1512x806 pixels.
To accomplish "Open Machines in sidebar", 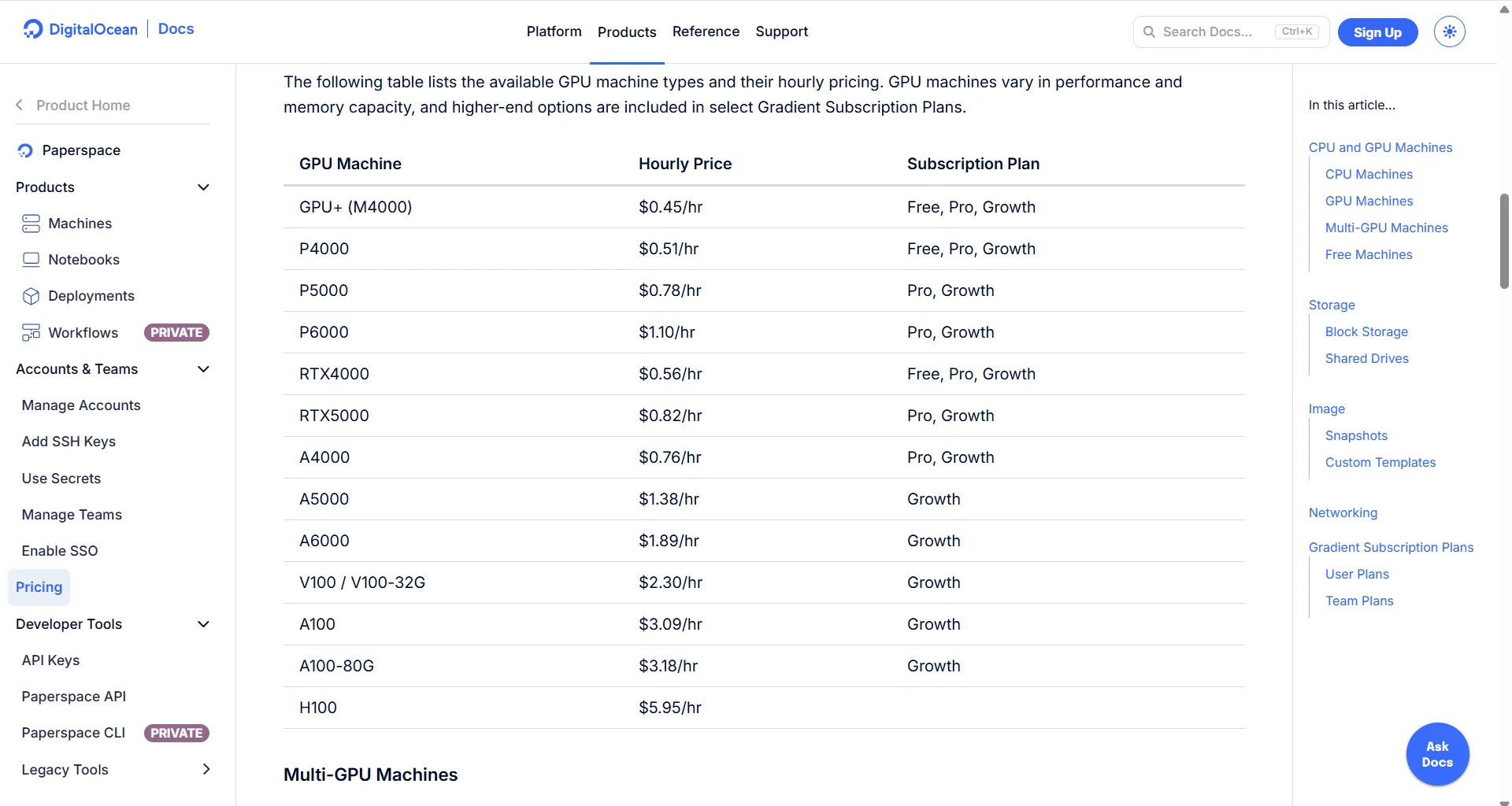I will tap(80, 224).
